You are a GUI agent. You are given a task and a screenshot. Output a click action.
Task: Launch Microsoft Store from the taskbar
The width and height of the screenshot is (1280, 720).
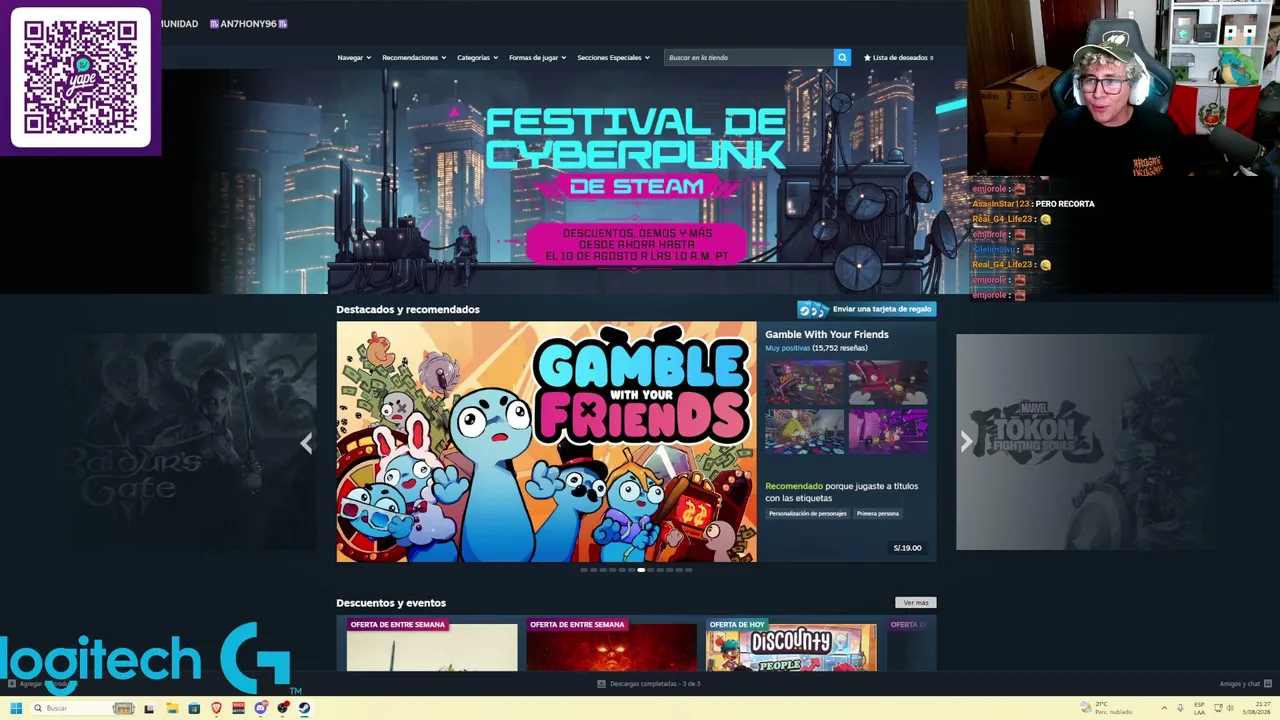tap(194, 708)
